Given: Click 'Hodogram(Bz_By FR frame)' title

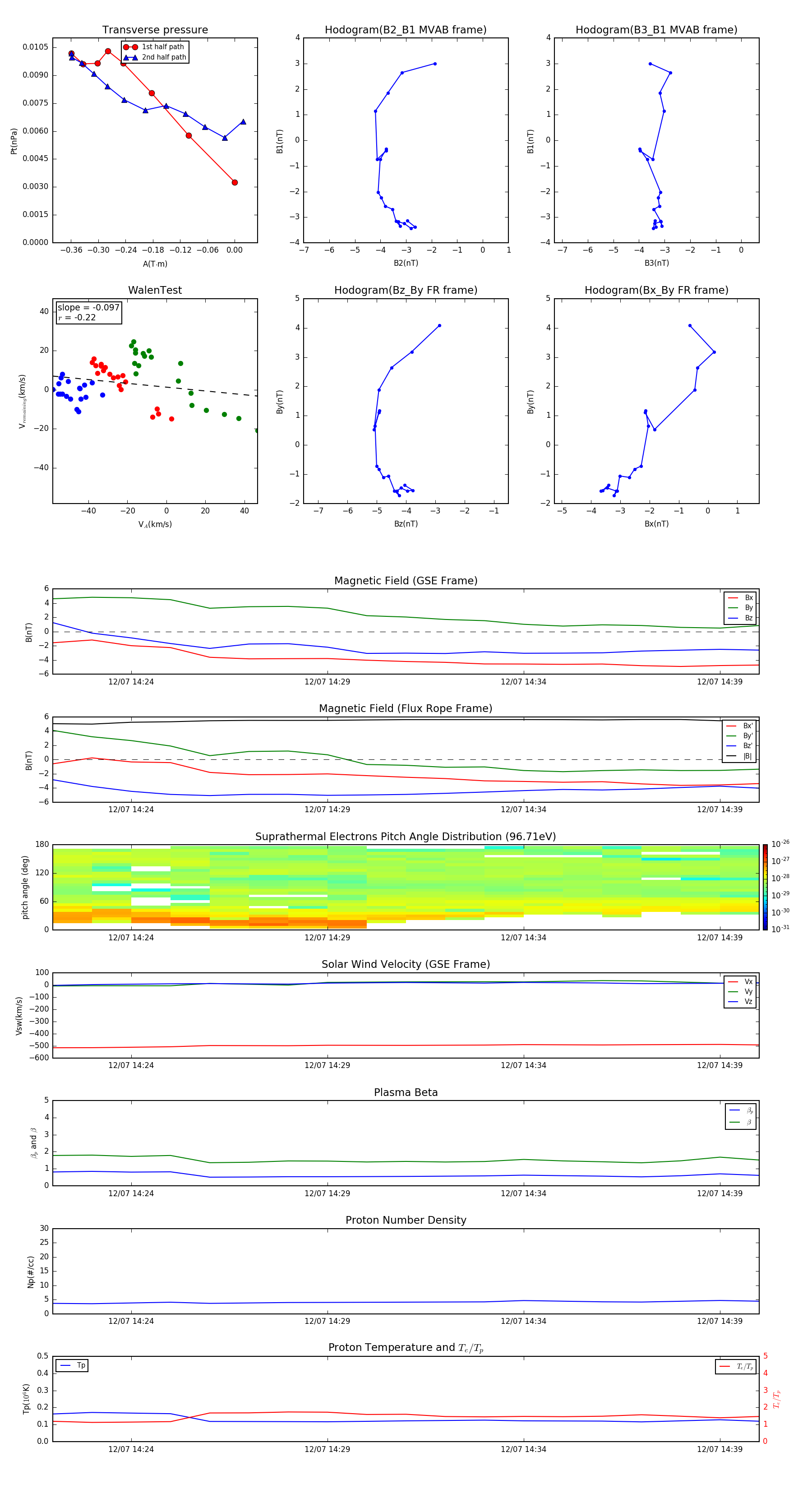Looking at the screenshot, I should (406, 290).
